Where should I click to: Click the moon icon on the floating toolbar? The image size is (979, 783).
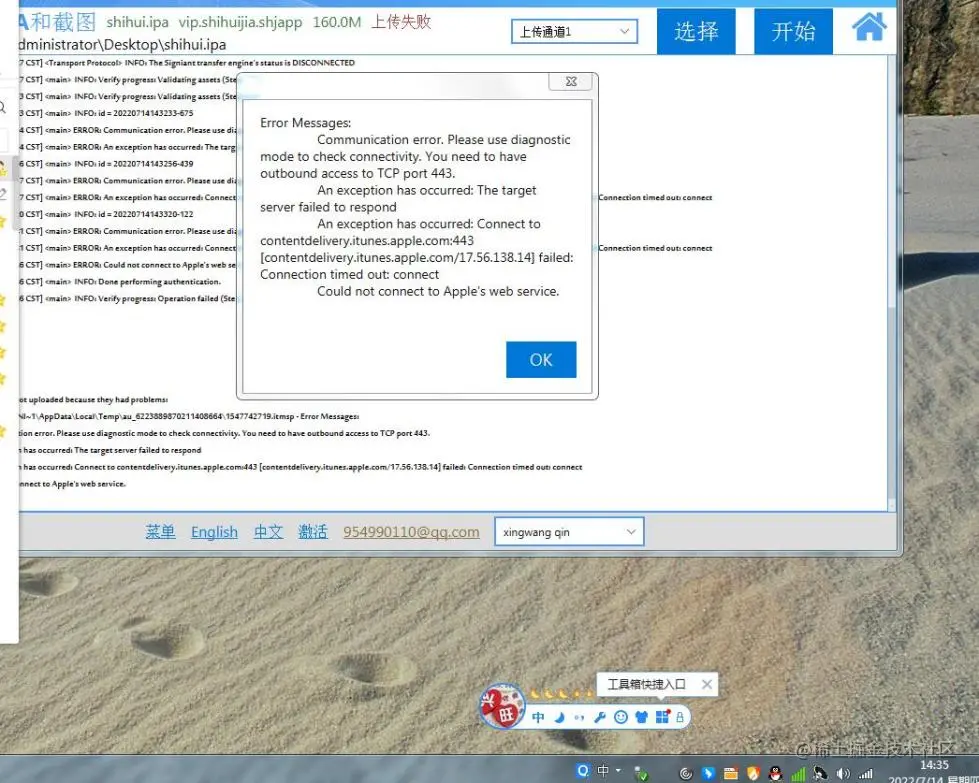pyautogui.click(x=561, y=717)
